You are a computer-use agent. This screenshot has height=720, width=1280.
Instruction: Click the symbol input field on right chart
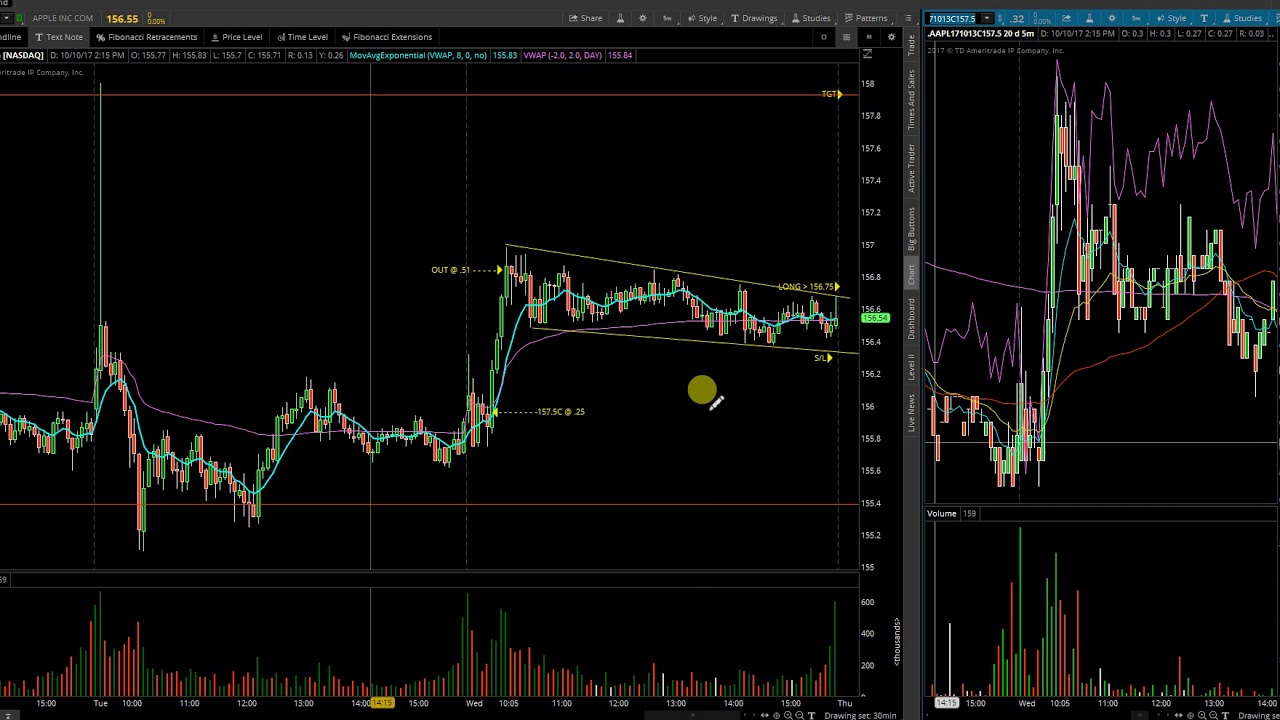tap(953, 18)
